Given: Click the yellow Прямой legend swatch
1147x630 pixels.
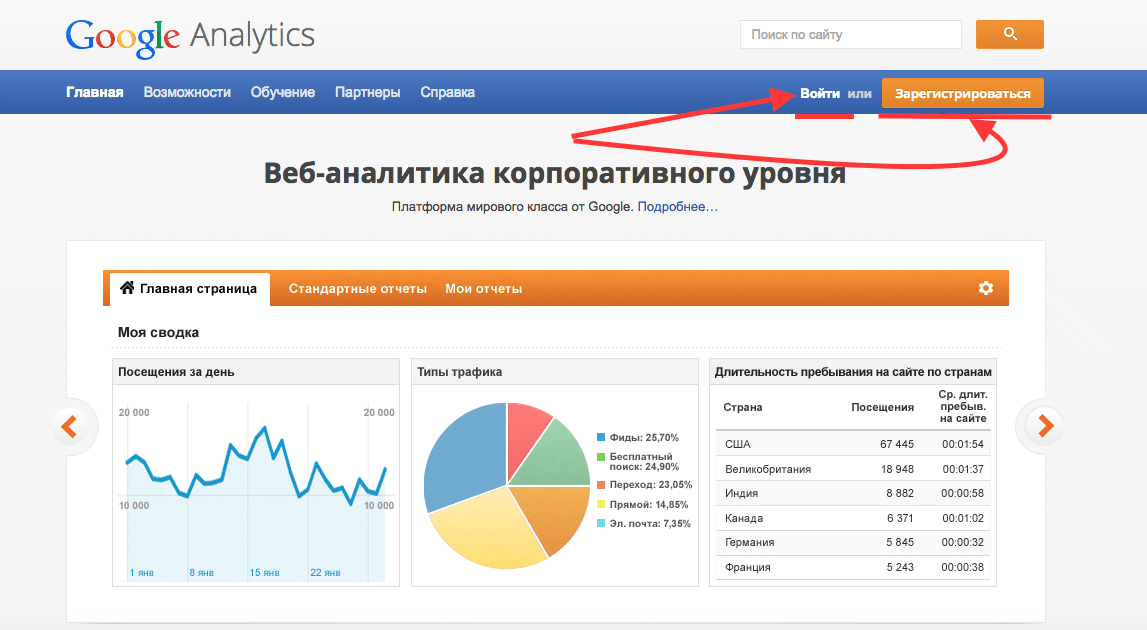Looking at the screenshot, I should [601, 504].
